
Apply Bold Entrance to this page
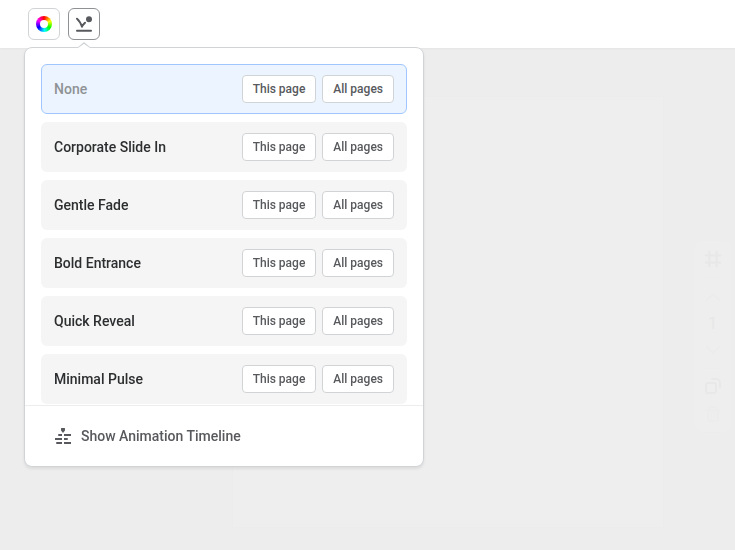point(279,263)
